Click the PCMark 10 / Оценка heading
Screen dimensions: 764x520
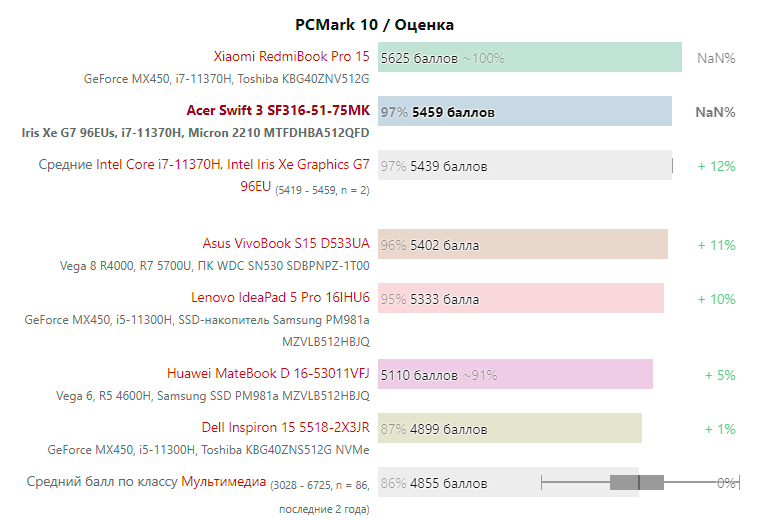point(374,25)
